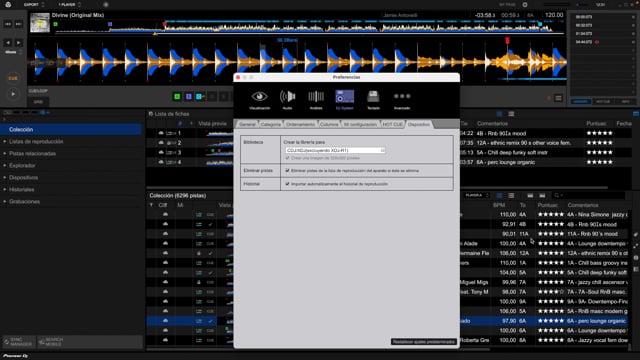Click the Comentarios column header in Lista de fichas
Image resolution: width=640 pixels, height=360 pixels.
tap(492, 124)
